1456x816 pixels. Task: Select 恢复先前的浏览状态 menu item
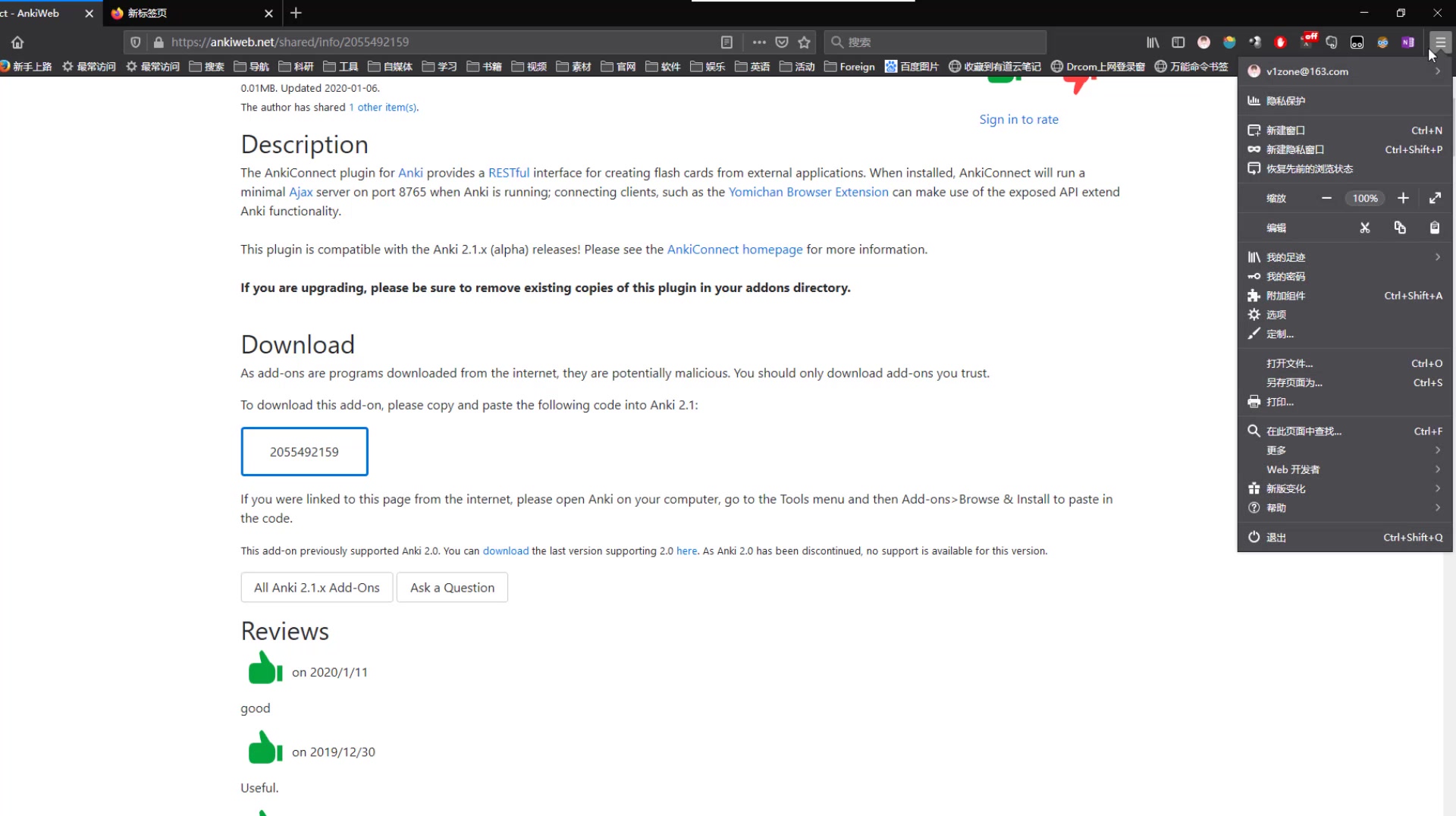coord(1345,168)
